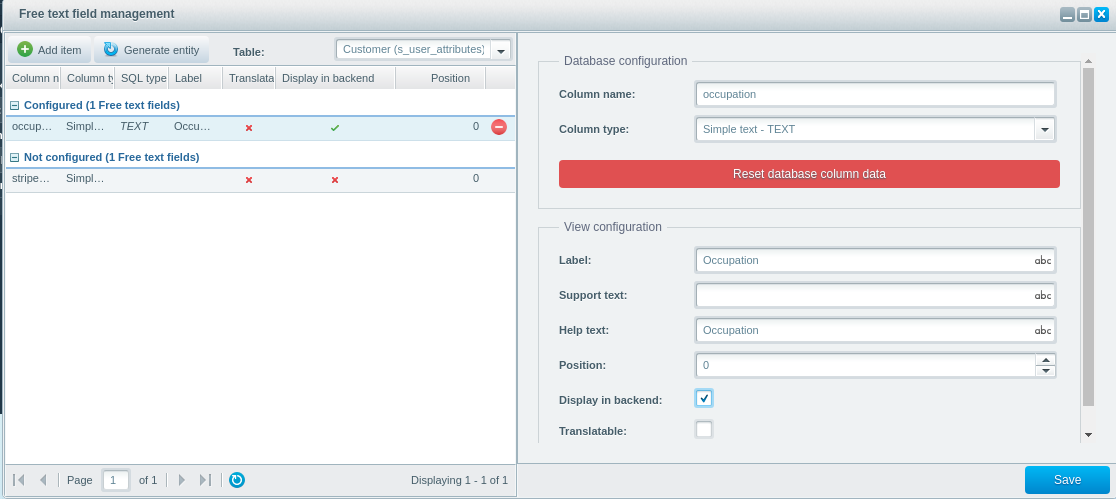Open the translation abc icon for Label field

1043,261
